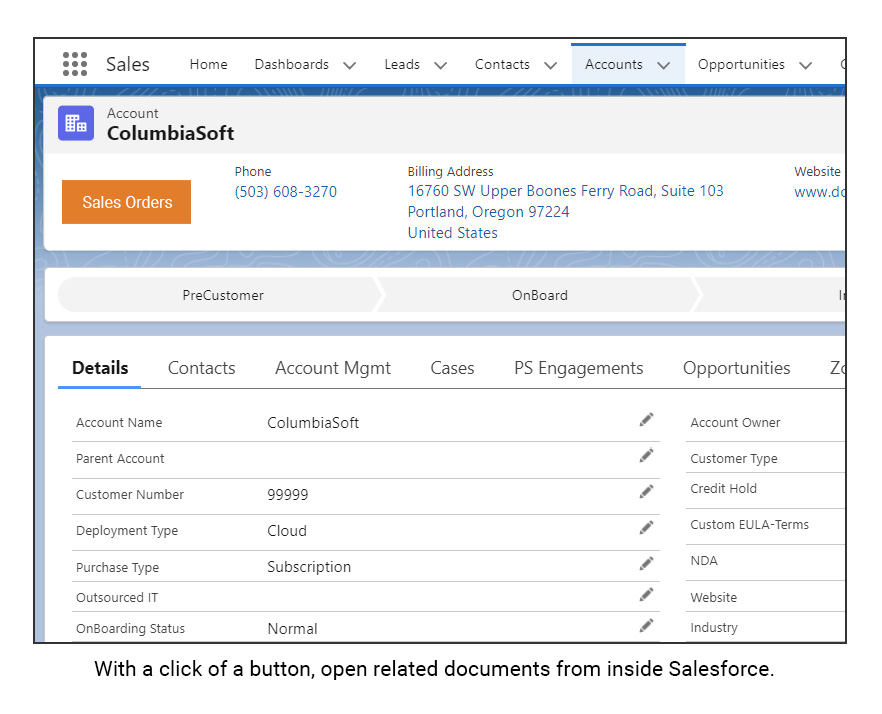This screenshot has width=882, height=714.
Task: Click the phone number (503) 608-3270
Action: point(286,192)
